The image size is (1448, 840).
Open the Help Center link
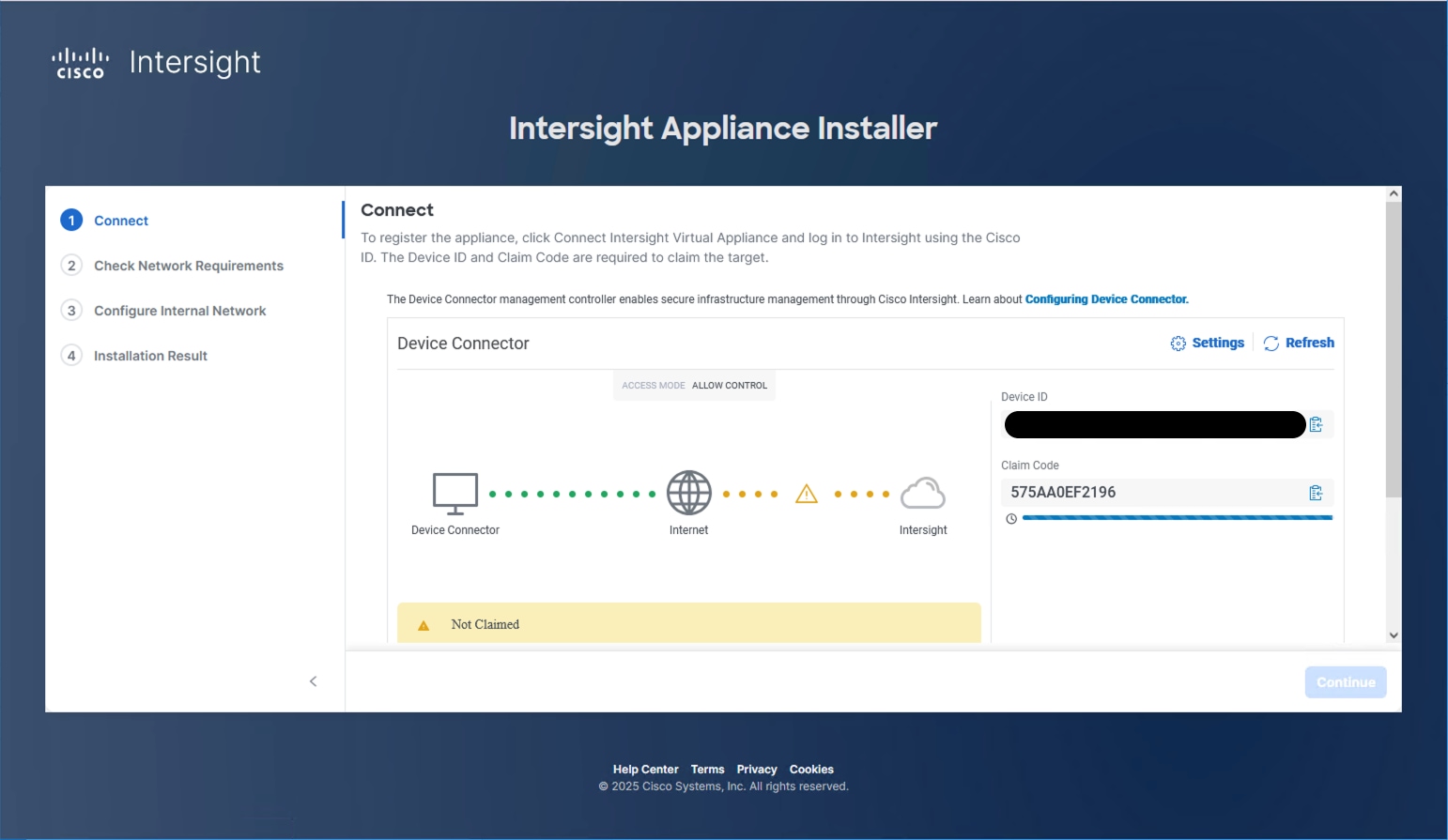coord(646,770)
